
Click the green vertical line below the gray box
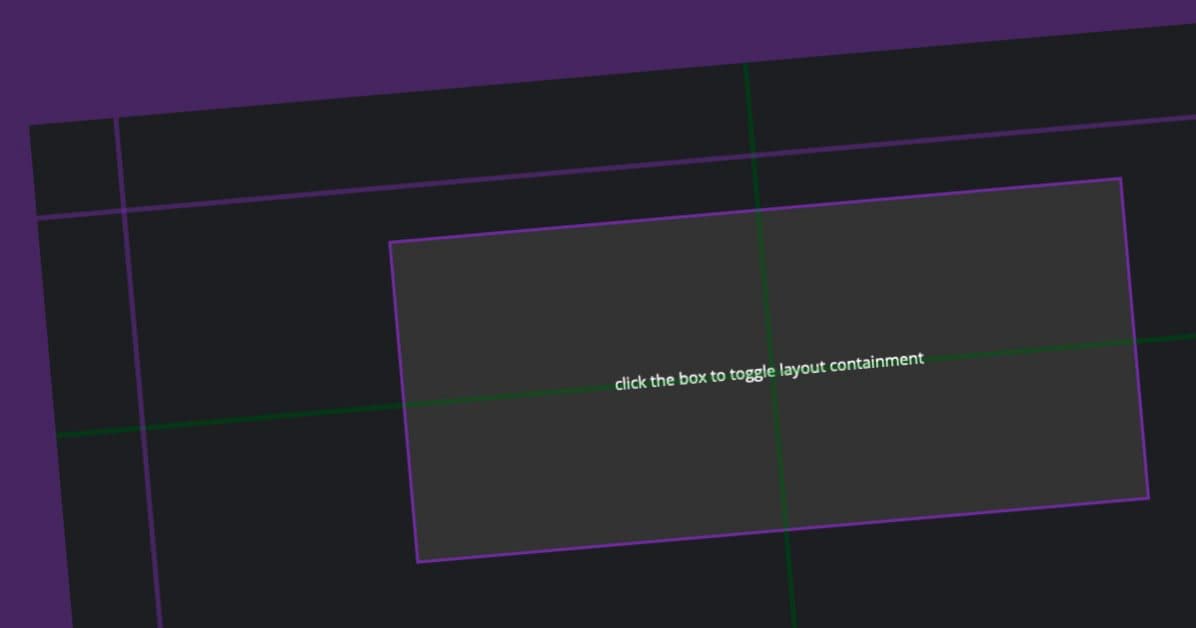click(791, 585)
